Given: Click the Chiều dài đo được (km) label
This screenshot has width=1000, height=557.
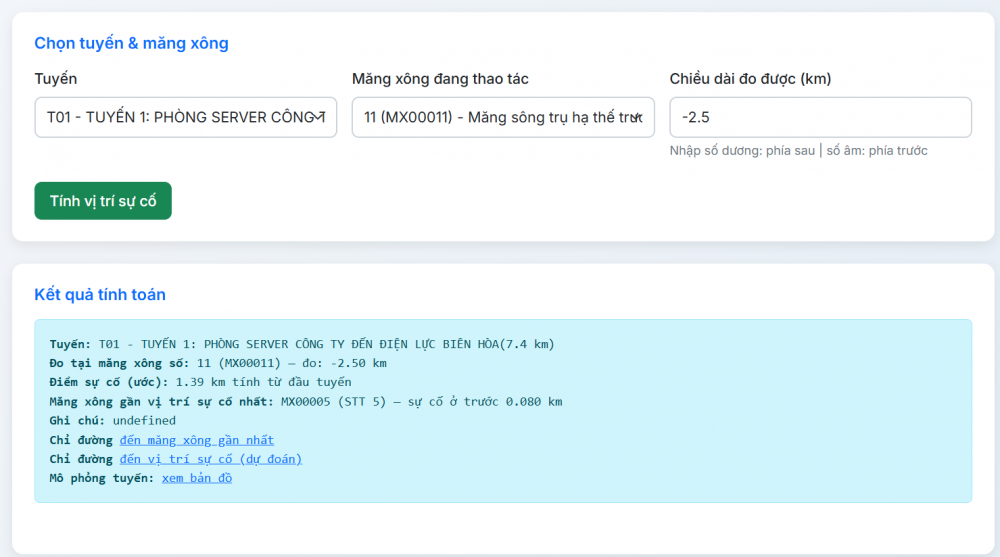Looking at the screenshot, I should click(751, 79).
